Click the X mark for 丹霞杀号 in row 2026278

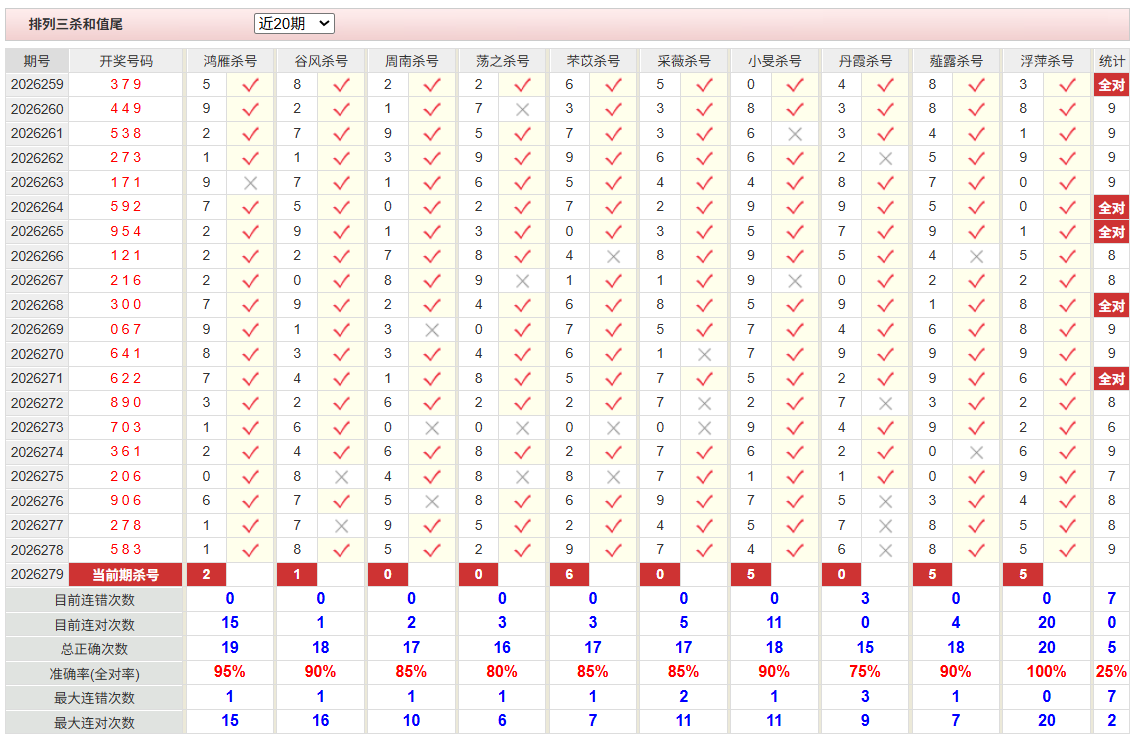[x=885, y=550]
